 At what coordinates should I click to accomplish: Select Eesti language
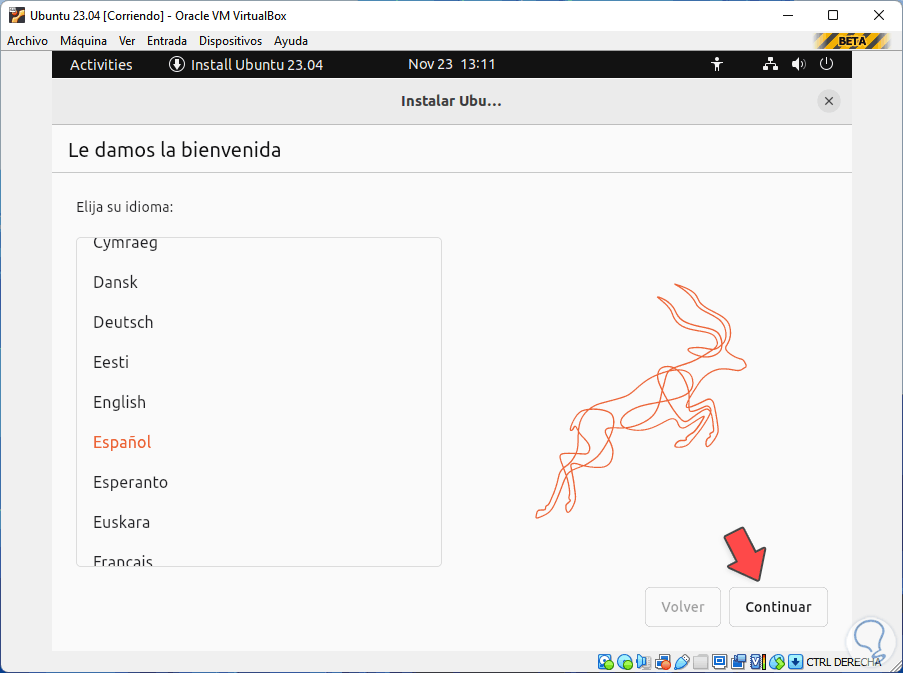coord(259,362)
